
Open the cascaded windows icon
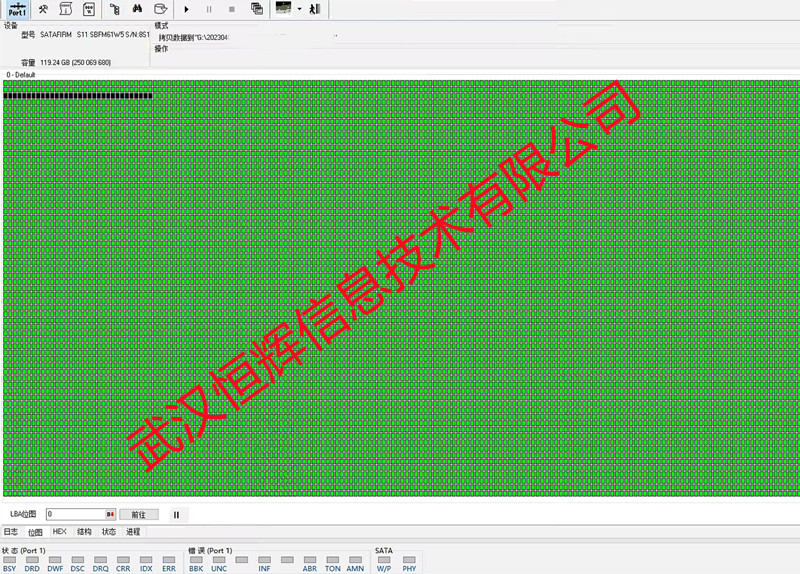(x=257, y=9)
